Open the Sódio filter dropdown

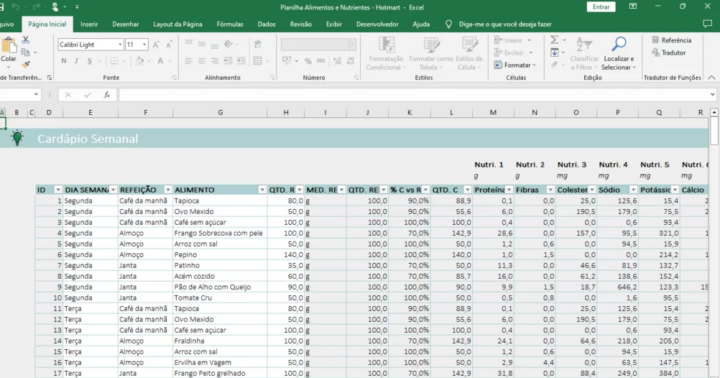click(x=633, y=190)
